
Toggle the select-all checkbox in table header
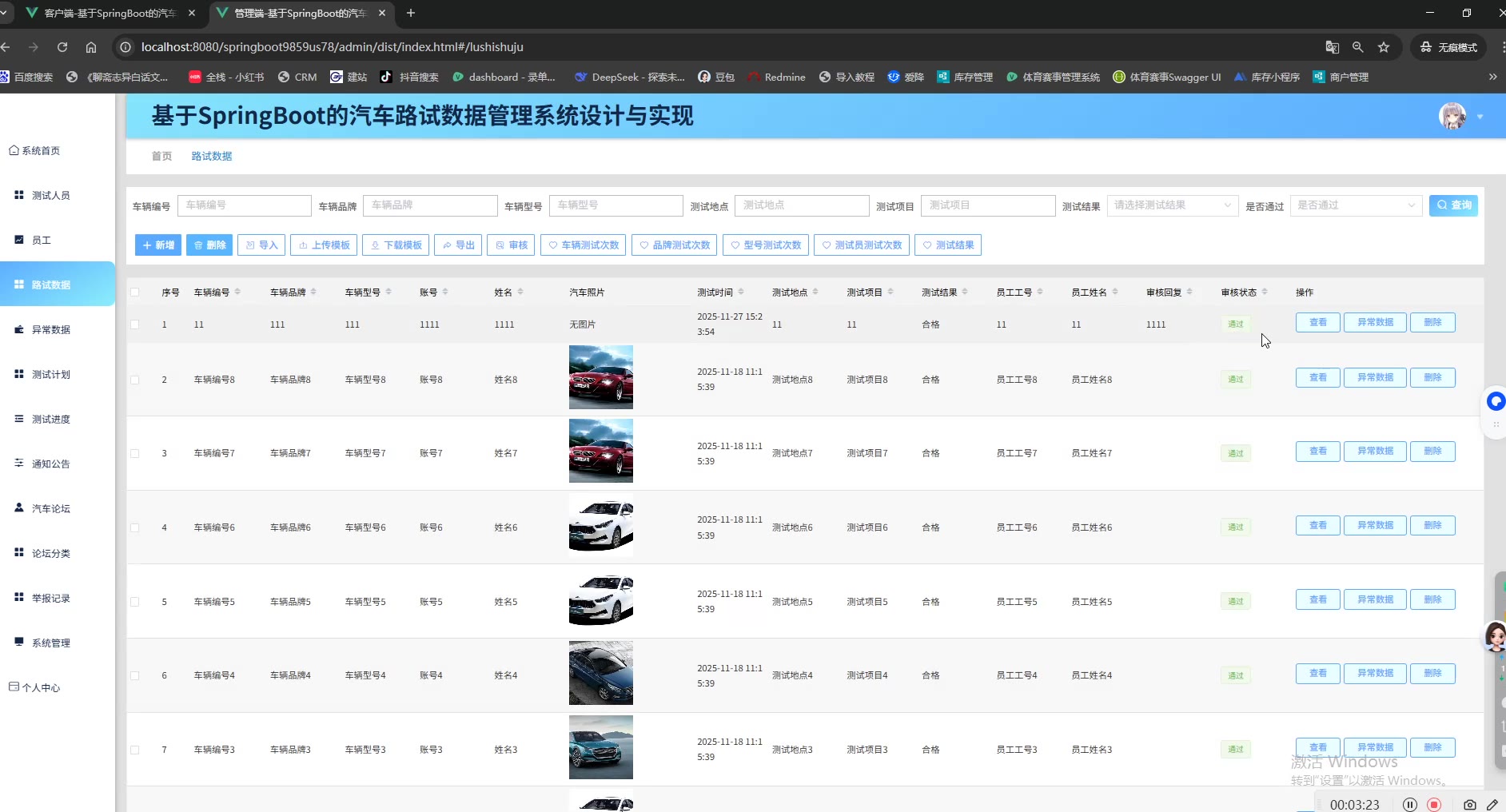coord(135,293)
